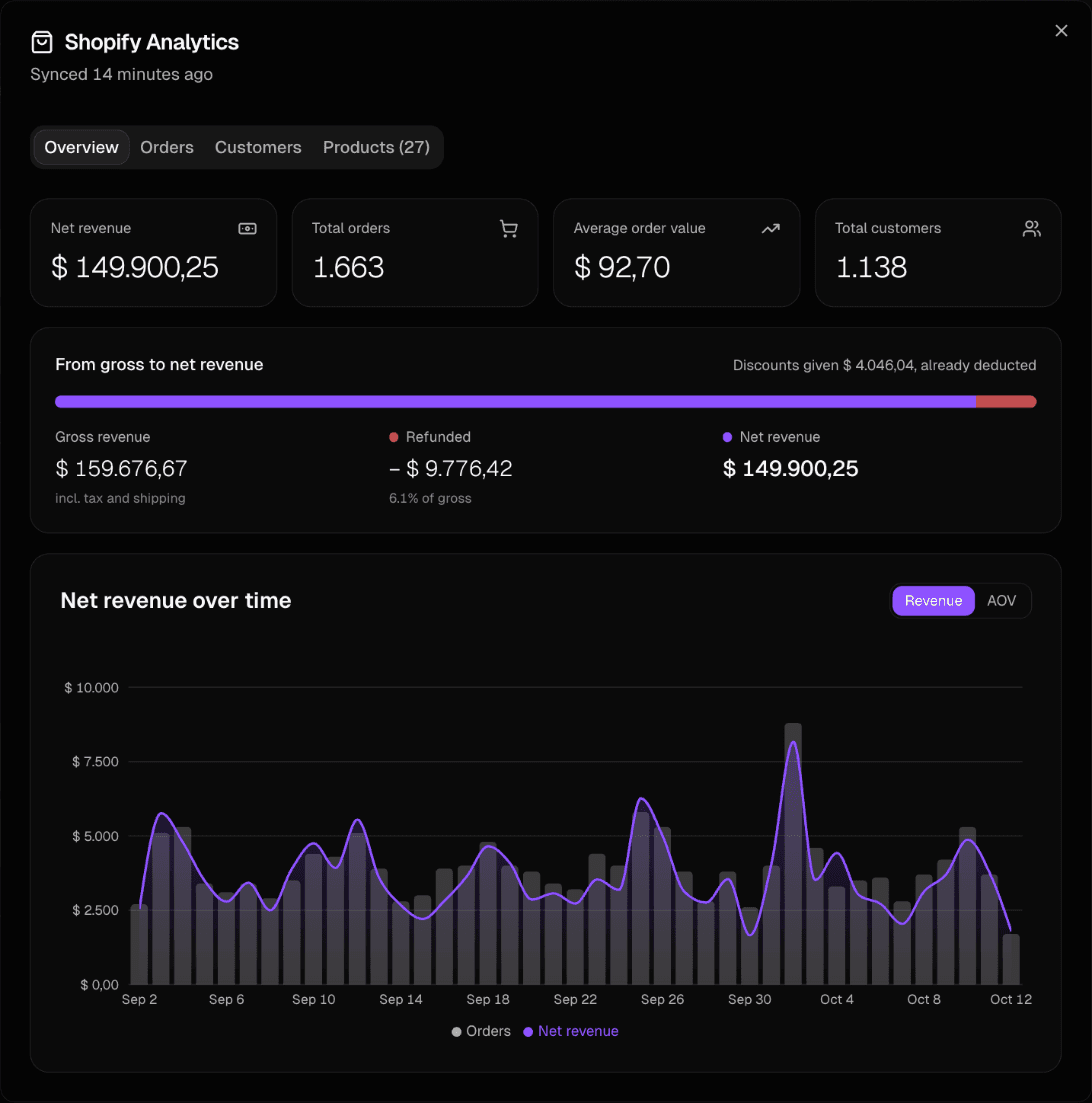This screenshot has width=1092, height=1103.
Task: Click the Sep 26 axis label
Action: (x=663, y=1000)
